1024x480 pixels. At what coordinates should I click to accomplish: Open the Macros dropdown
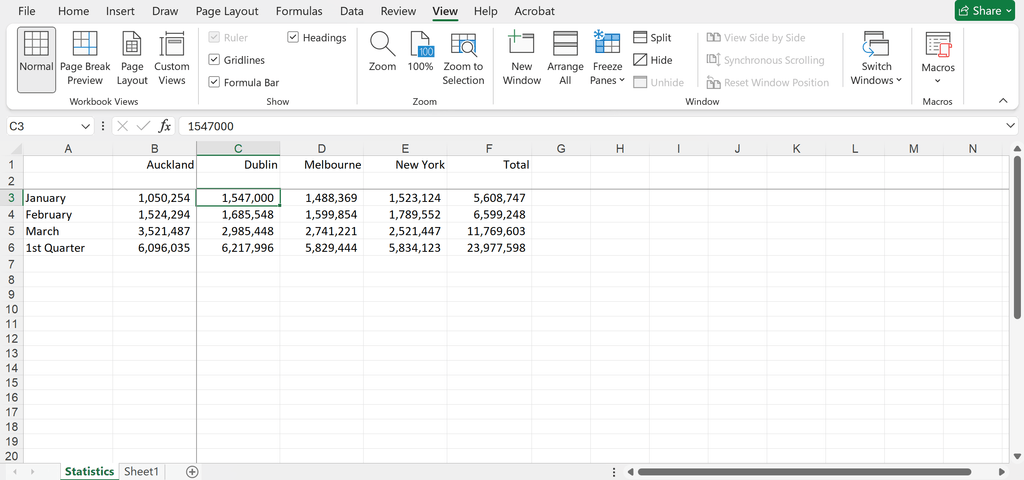(938, 59)
